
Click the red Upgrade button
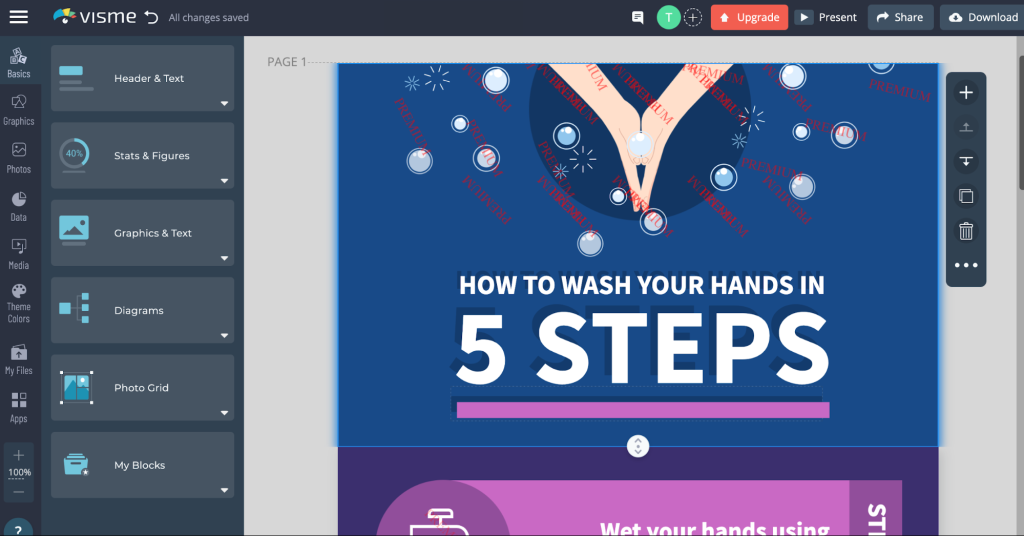click(749, 17)
